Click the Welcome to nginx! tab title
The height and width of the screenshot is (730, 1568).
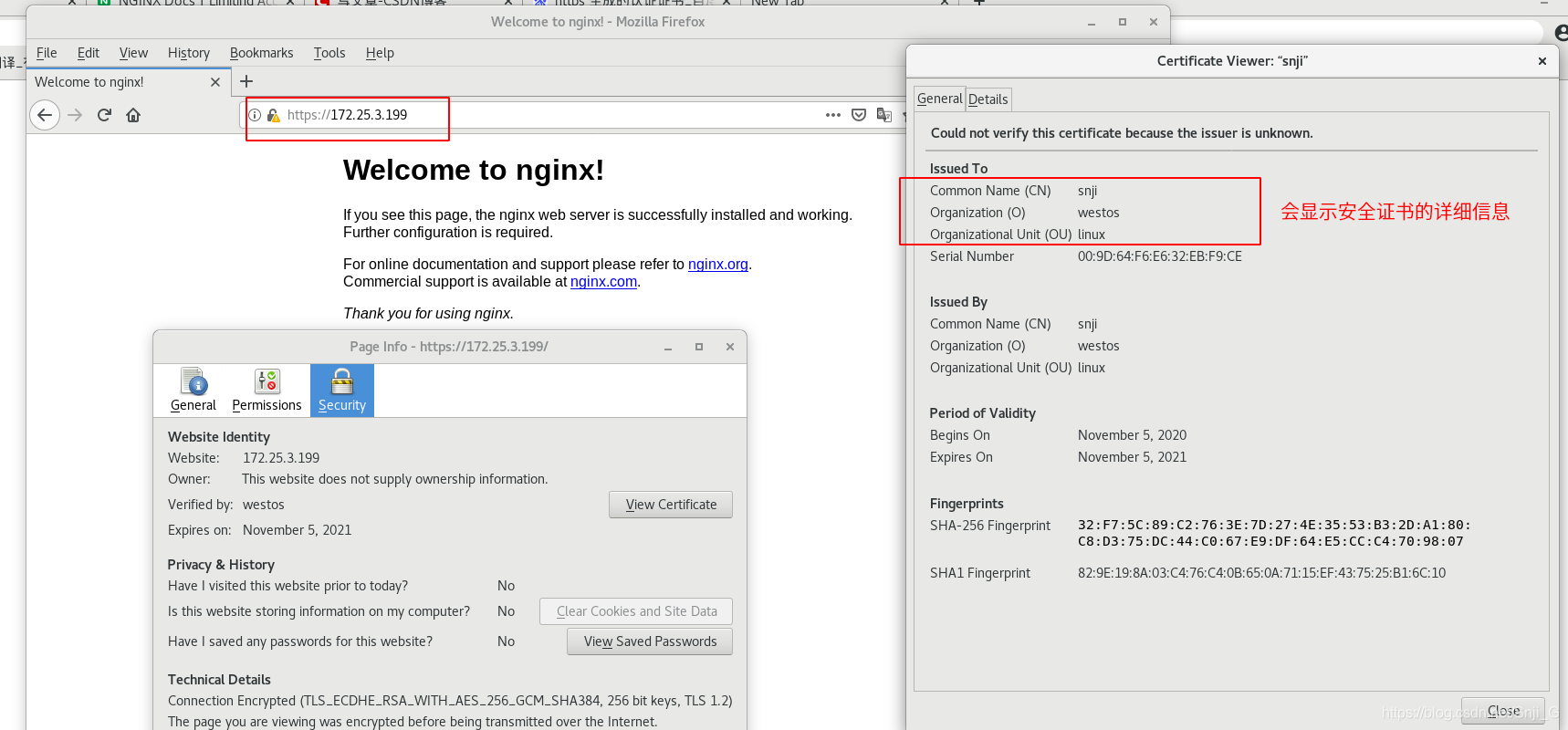[89, 82]
